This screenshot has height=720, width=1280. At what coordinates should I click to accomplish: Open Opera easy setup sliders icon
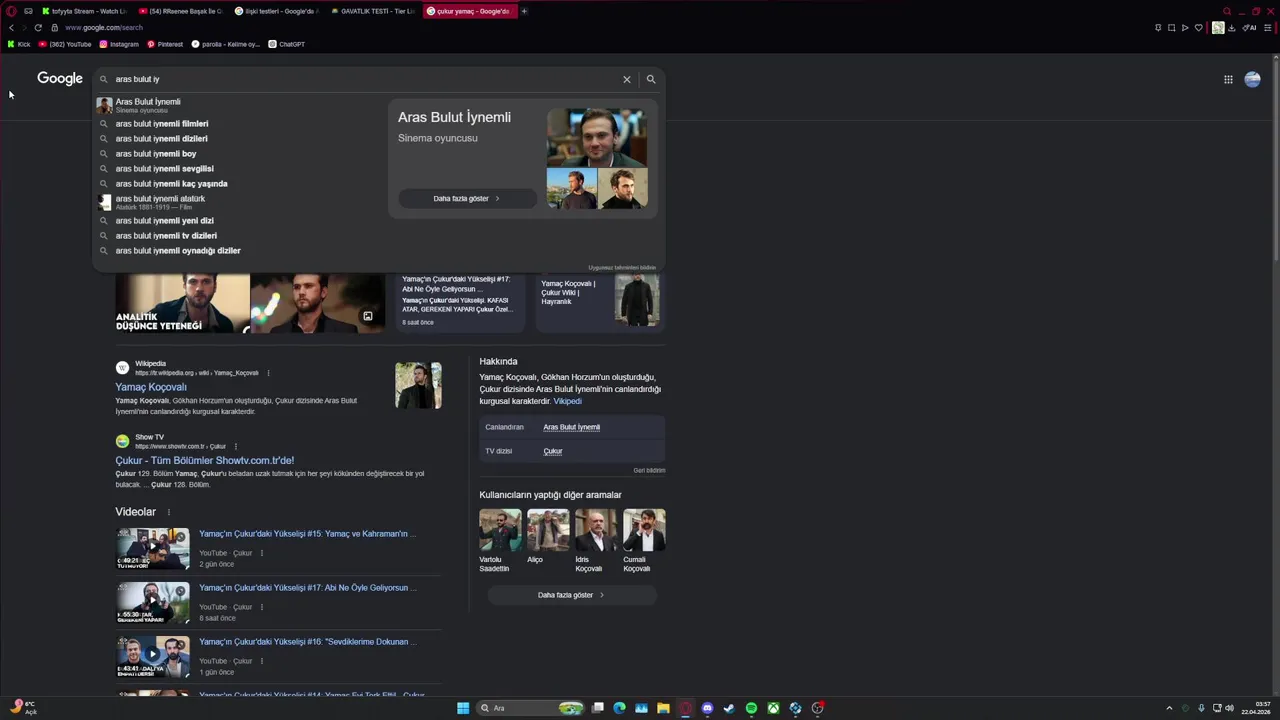click(1269, 28)
